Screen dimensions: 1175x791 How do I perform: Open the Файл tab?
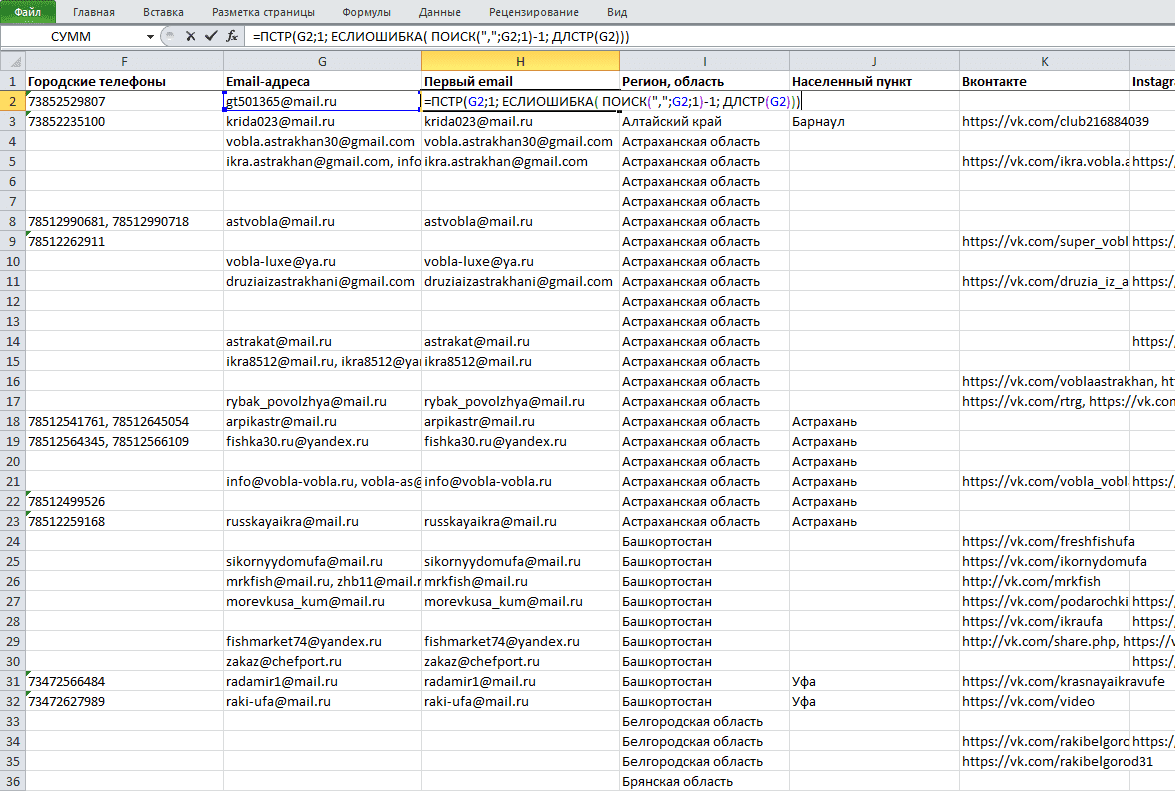28,12
